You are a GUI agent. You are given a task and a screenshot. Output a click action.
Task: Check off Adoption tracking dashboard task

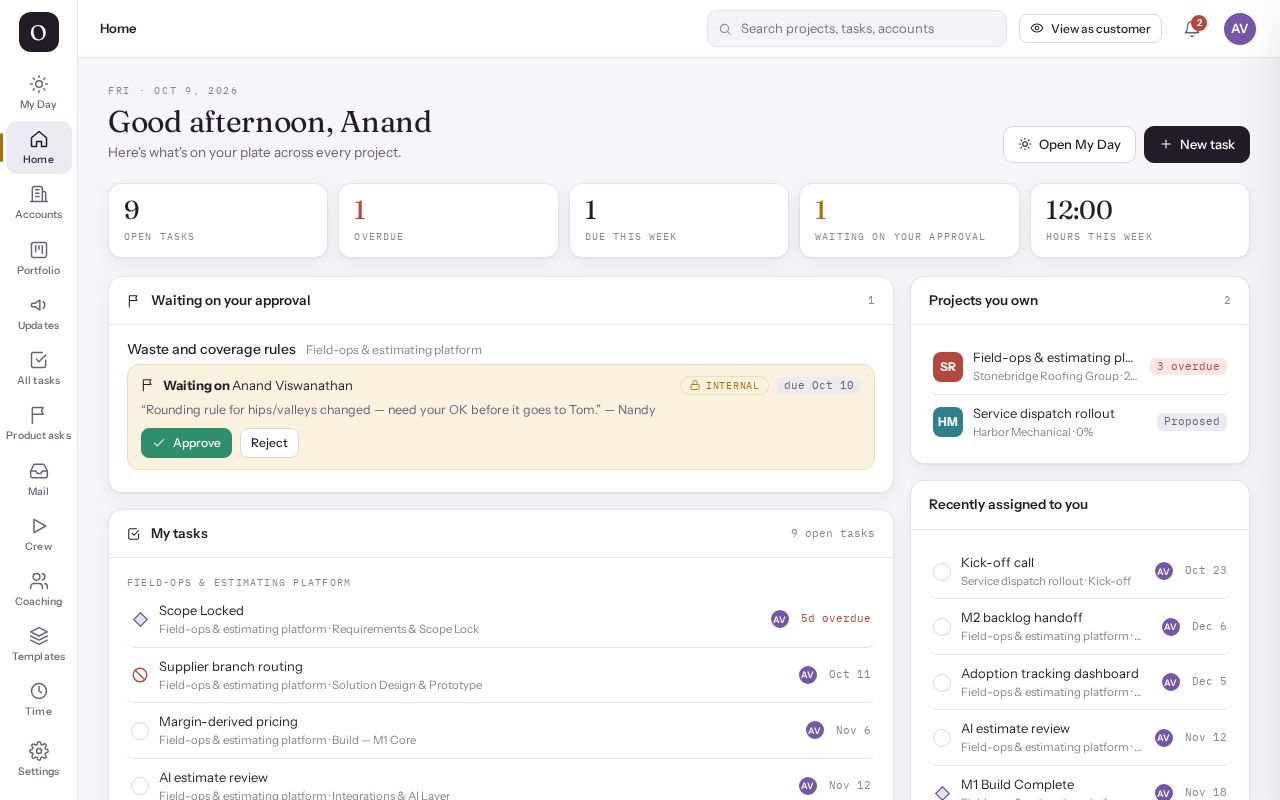click(942, 683)
